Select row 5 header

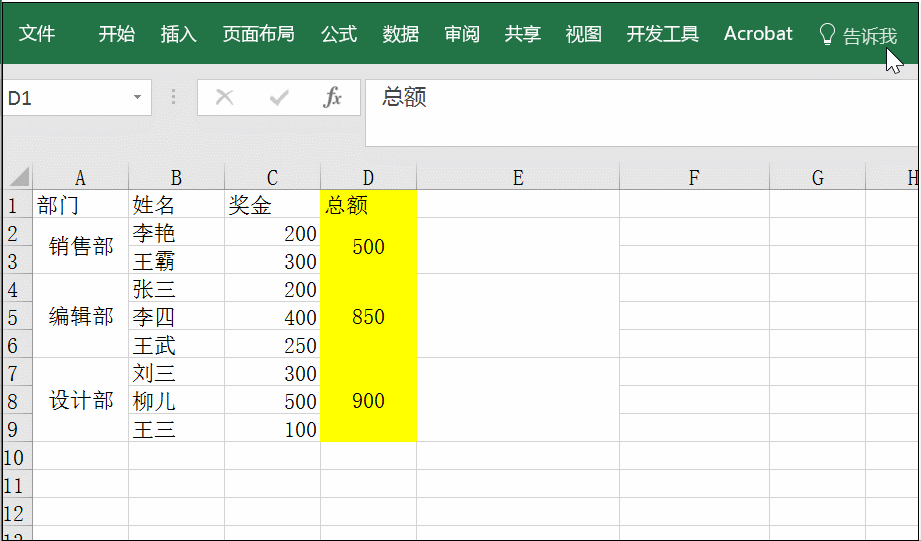tap(18, 317)
